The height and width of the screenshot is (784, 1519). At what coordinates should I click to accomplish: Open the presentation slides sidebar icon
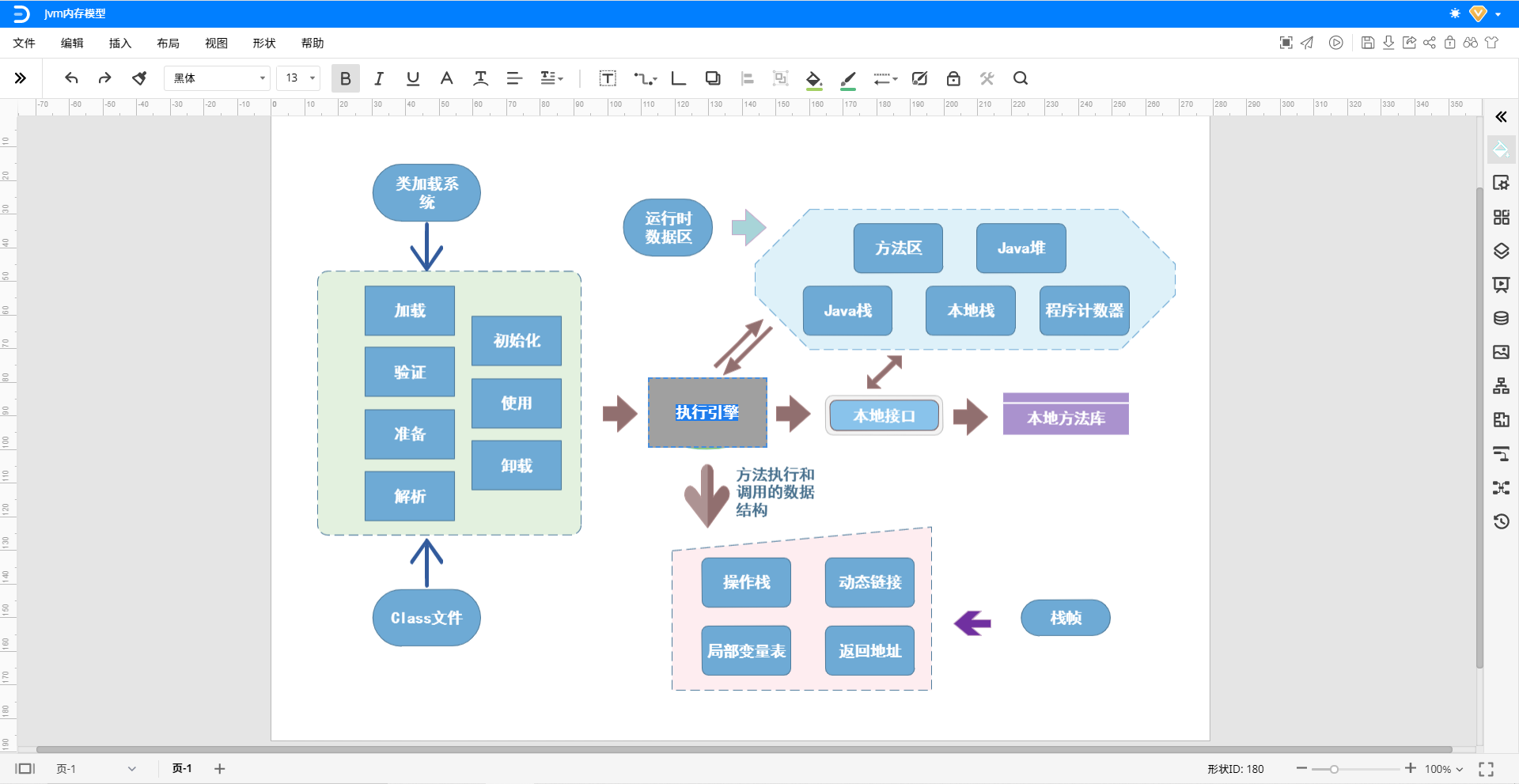pyautogui.click(x=1501, y=285)
